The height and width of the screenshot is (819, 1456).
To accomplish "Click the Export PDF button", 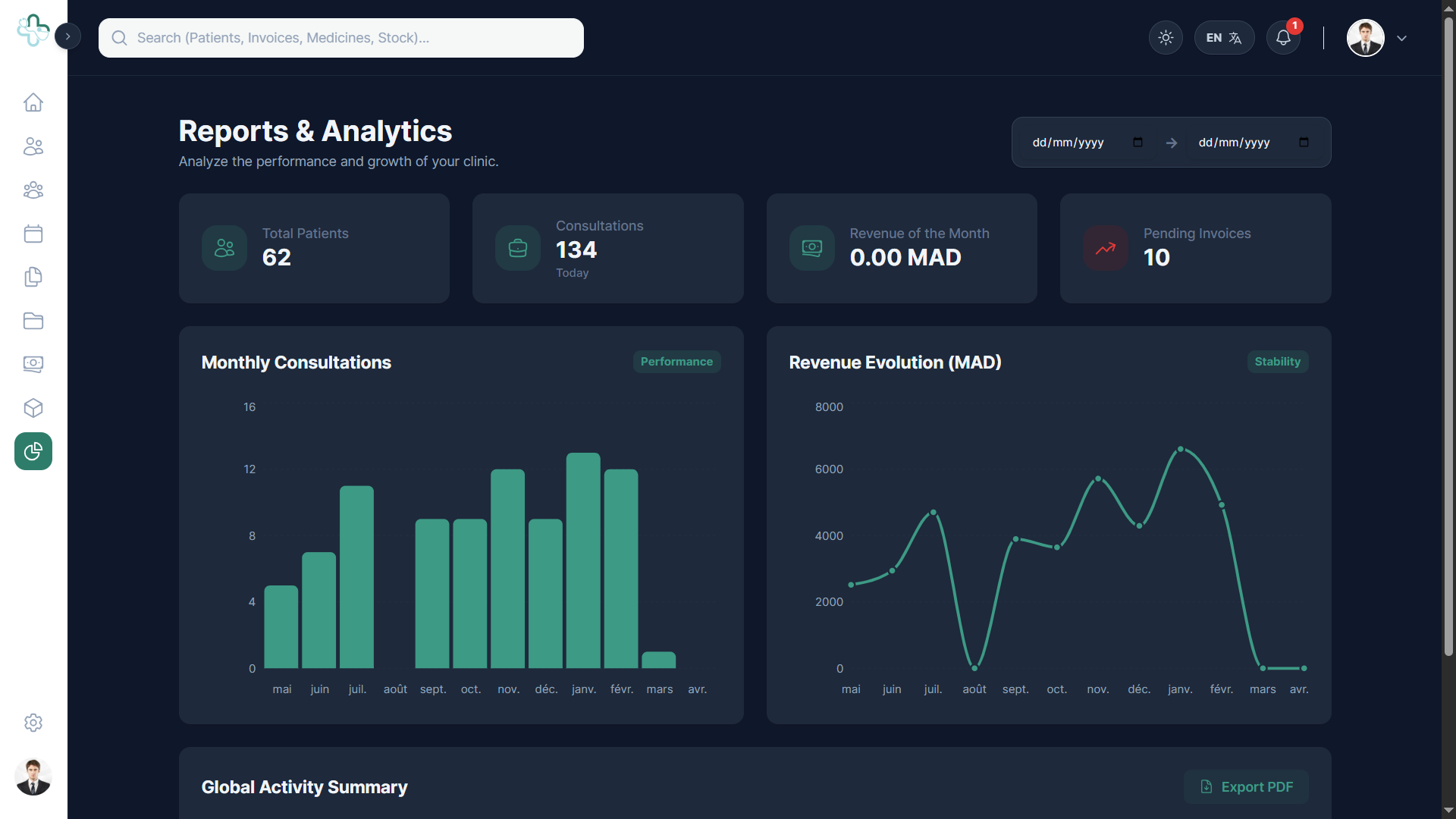I will (1246, 787).
